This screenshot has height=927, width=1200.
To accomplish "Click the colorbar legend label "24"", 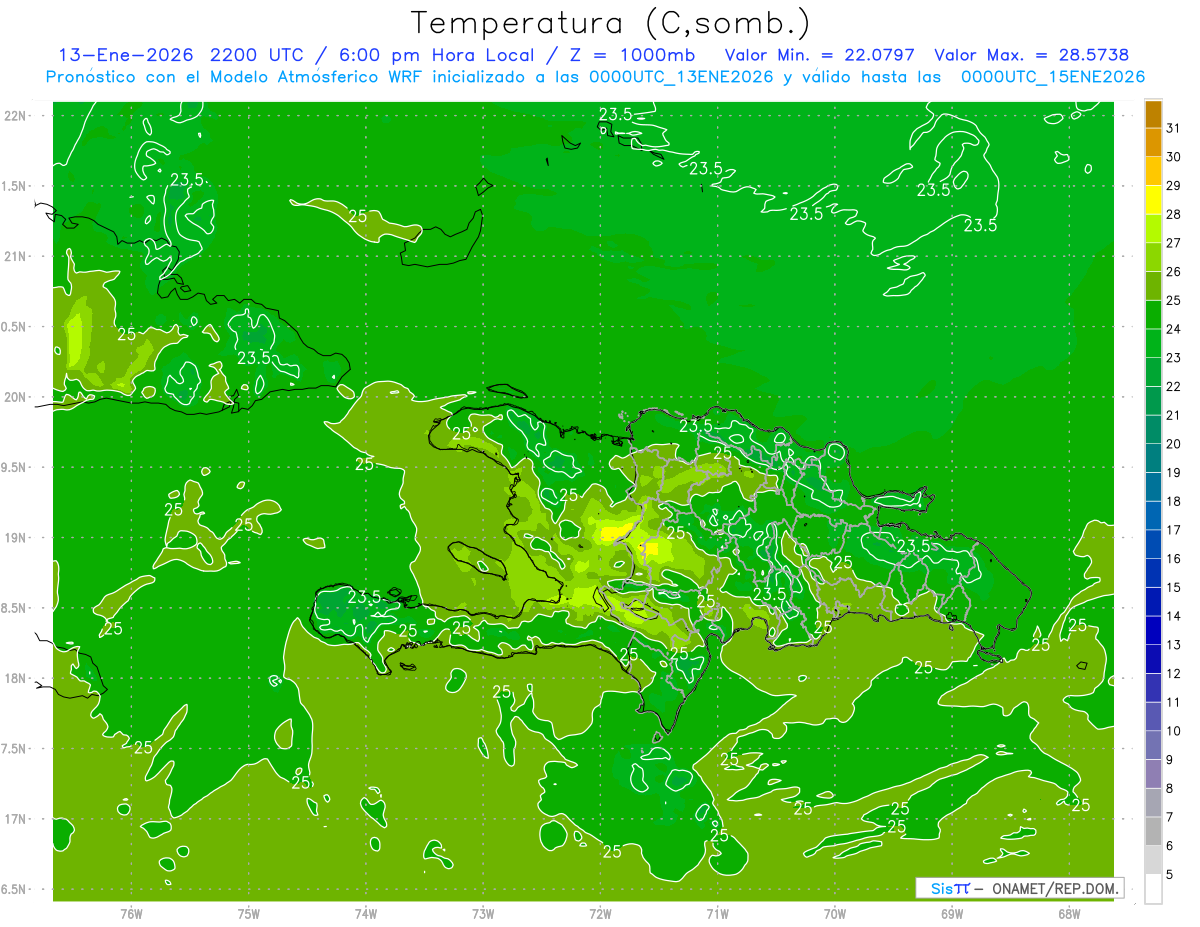I will pos(1173,329).
